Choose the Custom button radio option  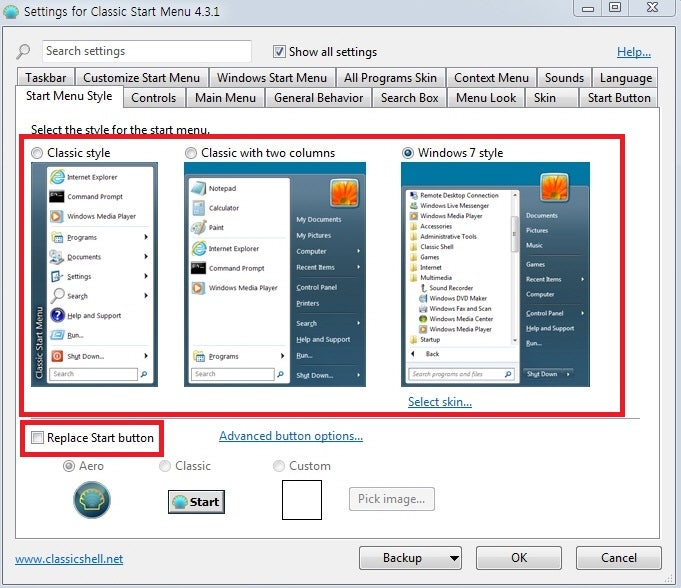278,466
